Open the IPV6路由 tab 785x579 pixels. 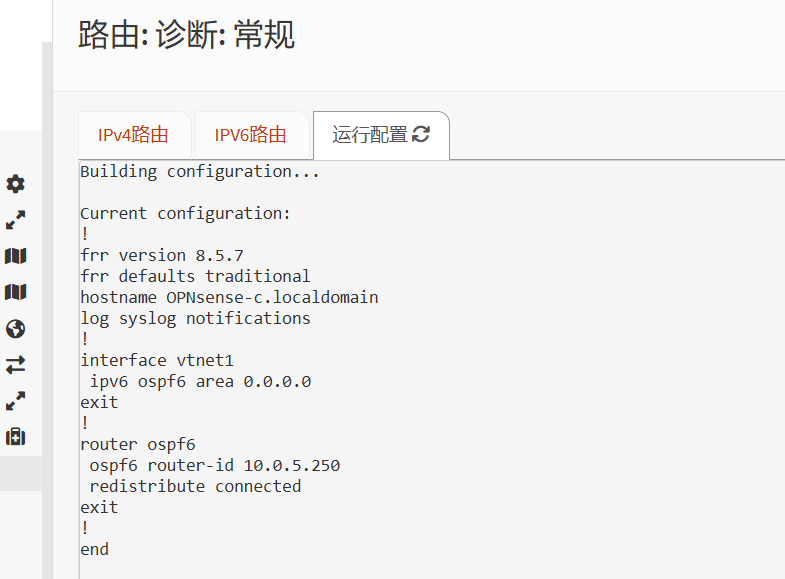click(x=250, y=135)
